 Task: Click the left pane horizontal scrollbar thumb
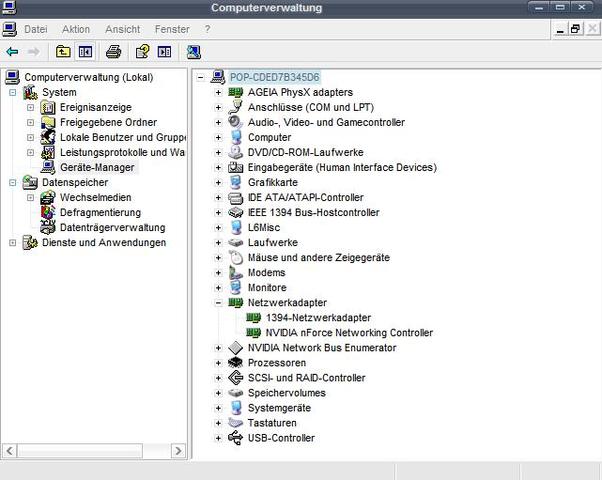click(x=80, y=450)
